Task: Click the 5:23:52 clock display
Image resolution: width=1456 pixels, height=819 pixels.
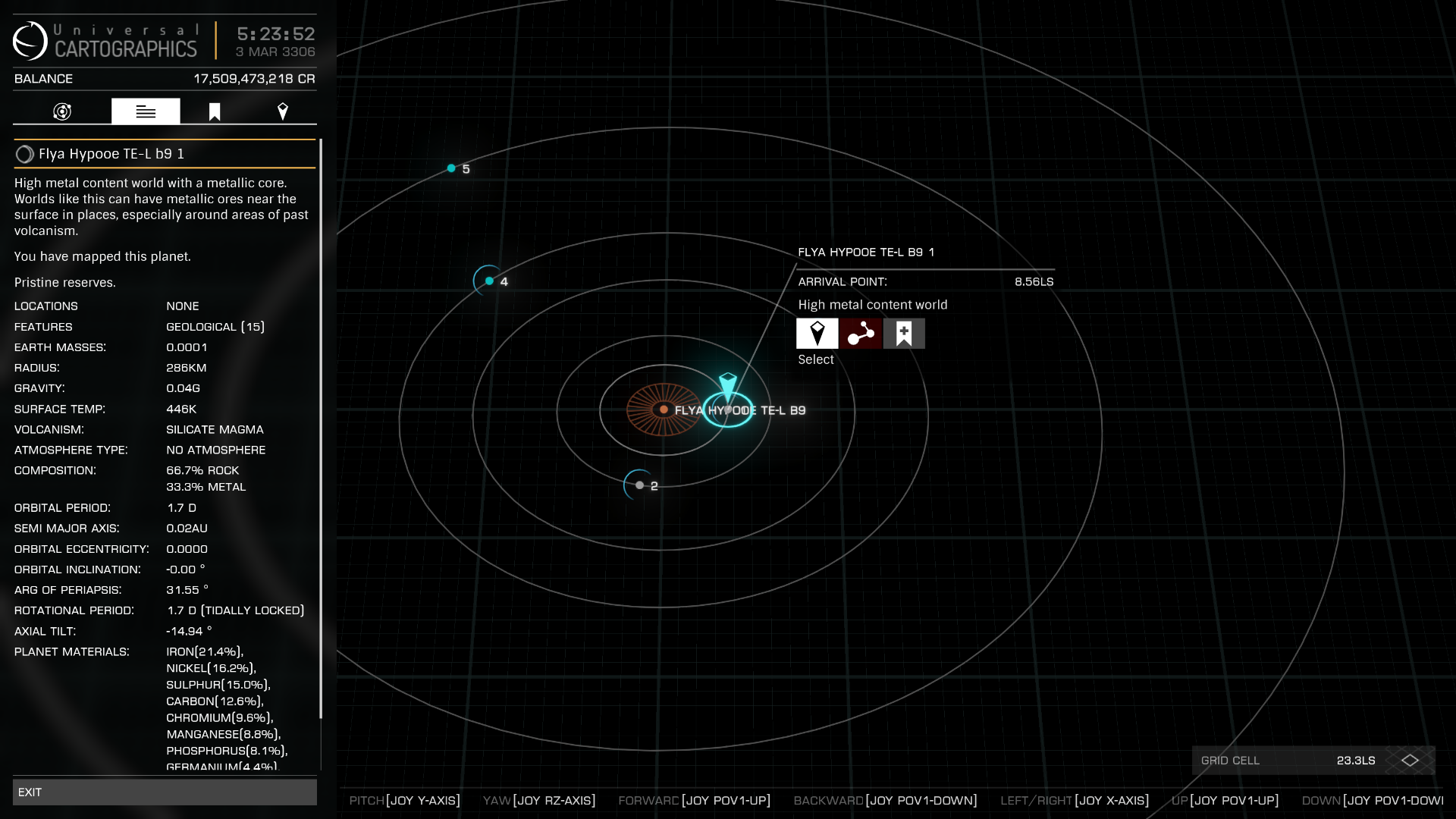Action: [x=276, y=34]
